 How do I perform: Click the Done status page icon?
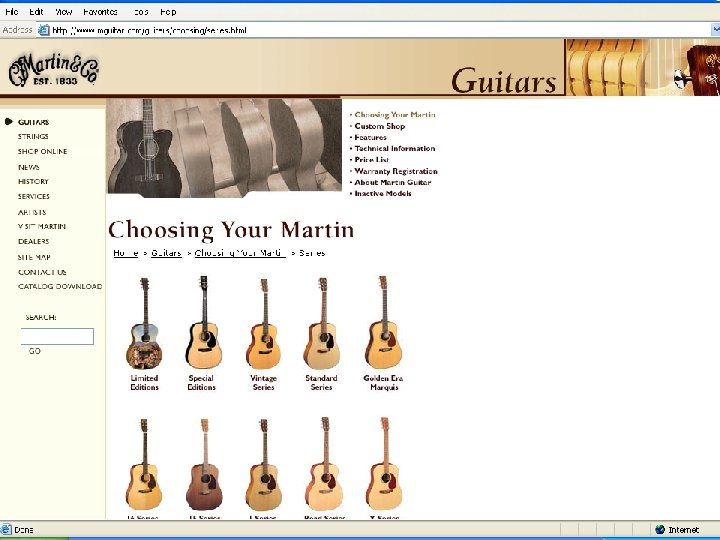(6, 530)
